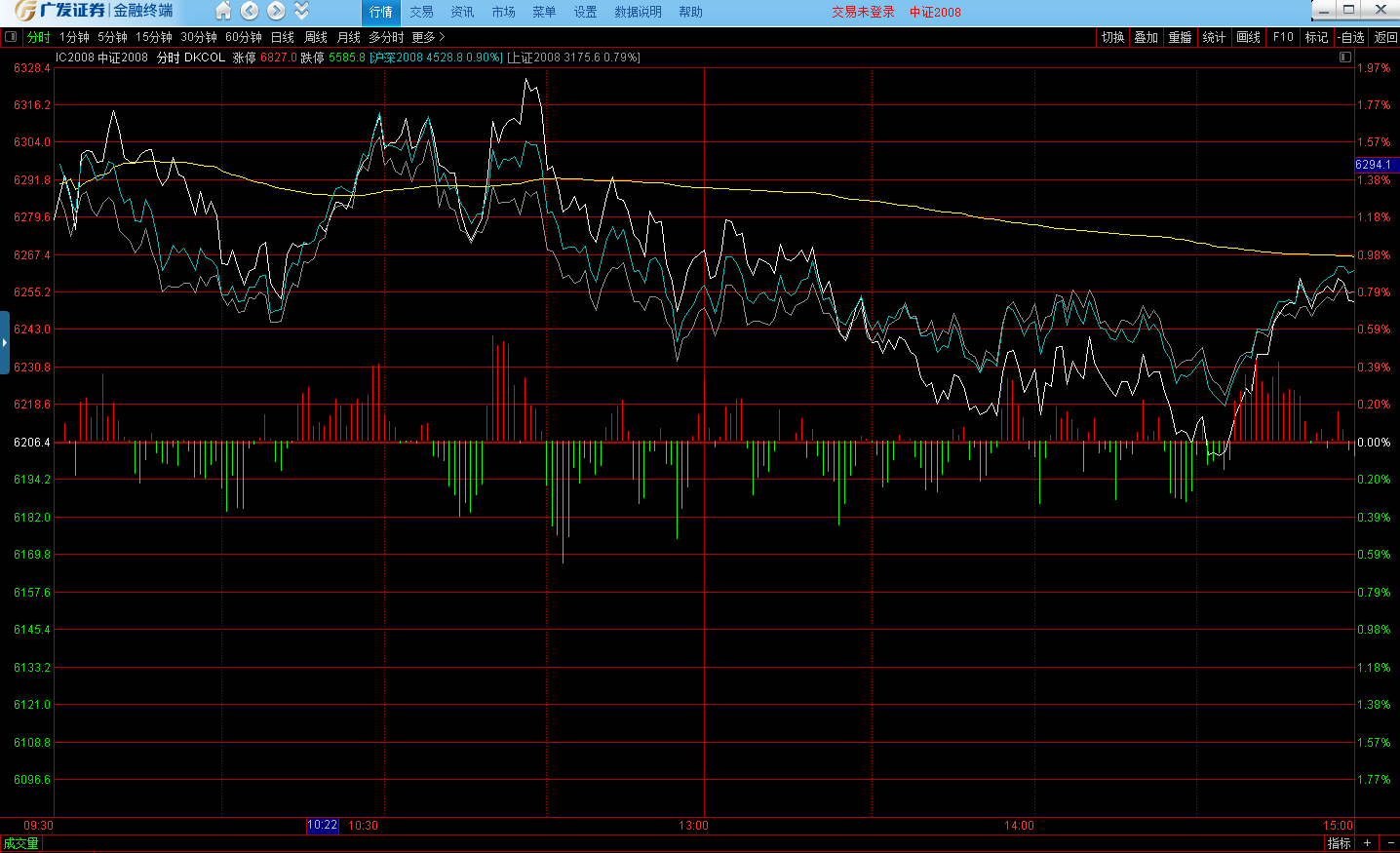Click the 标记 mark button
This screenshot has width=1400, height=853.
[x=1317, y=37]
